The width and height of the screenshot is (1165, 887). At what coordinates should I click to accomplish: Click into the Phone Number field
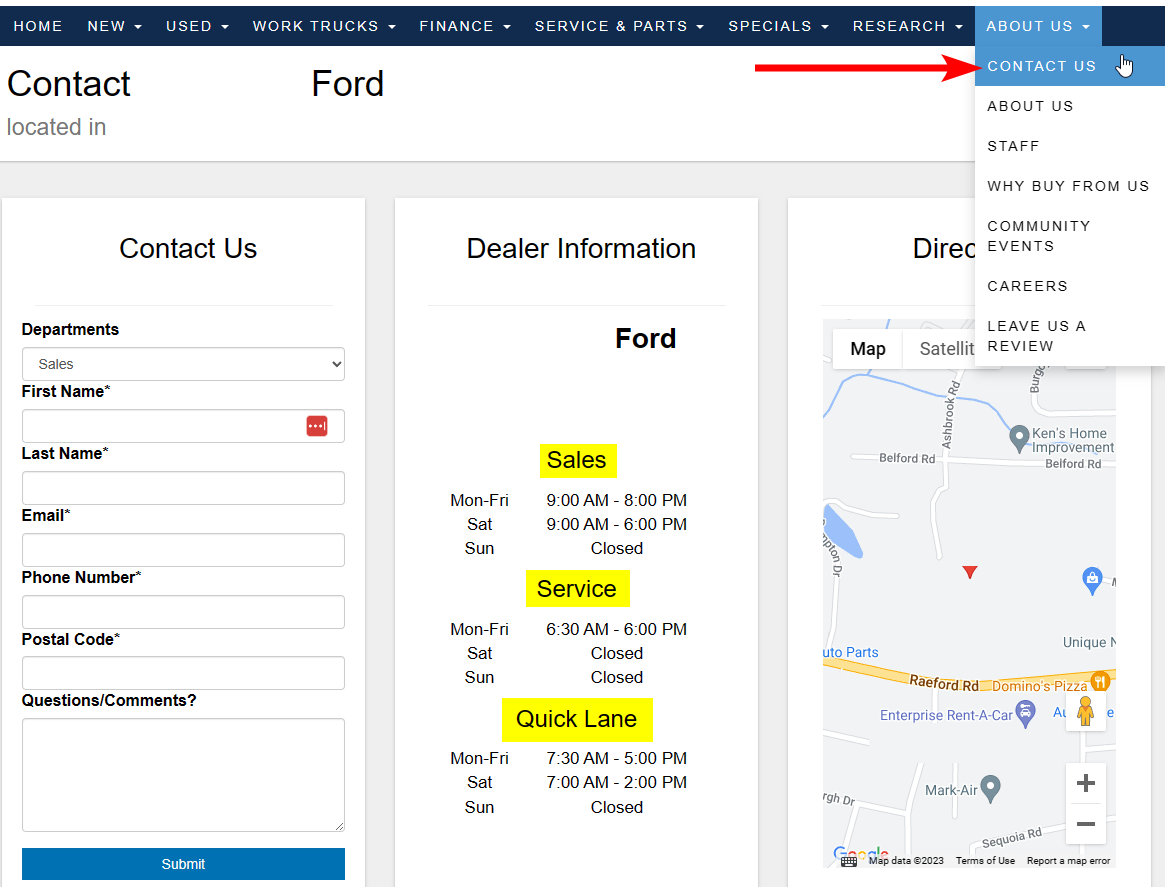click(184, 612)
